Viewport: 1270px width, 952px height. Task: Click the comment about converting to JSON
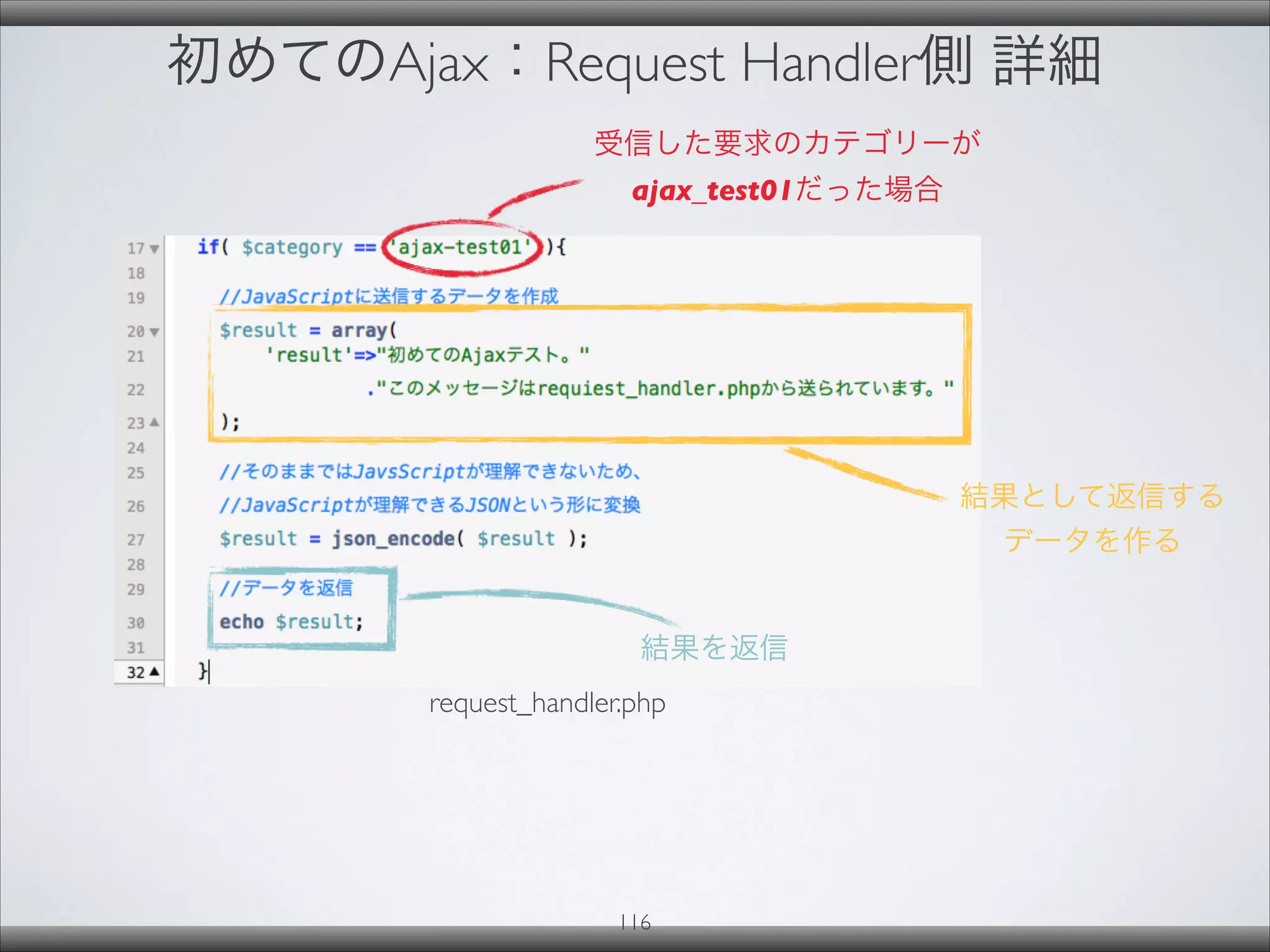click(x=430, y=505)
